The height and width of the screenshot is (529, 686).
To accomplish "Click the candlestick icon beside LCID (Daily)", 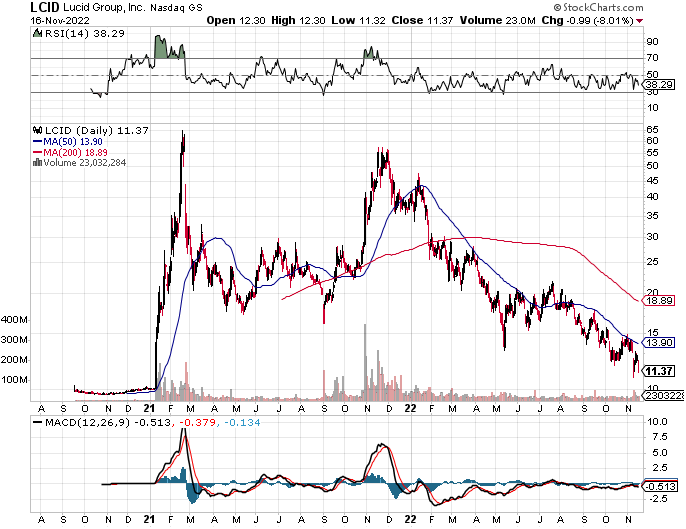I will (38, 130).
